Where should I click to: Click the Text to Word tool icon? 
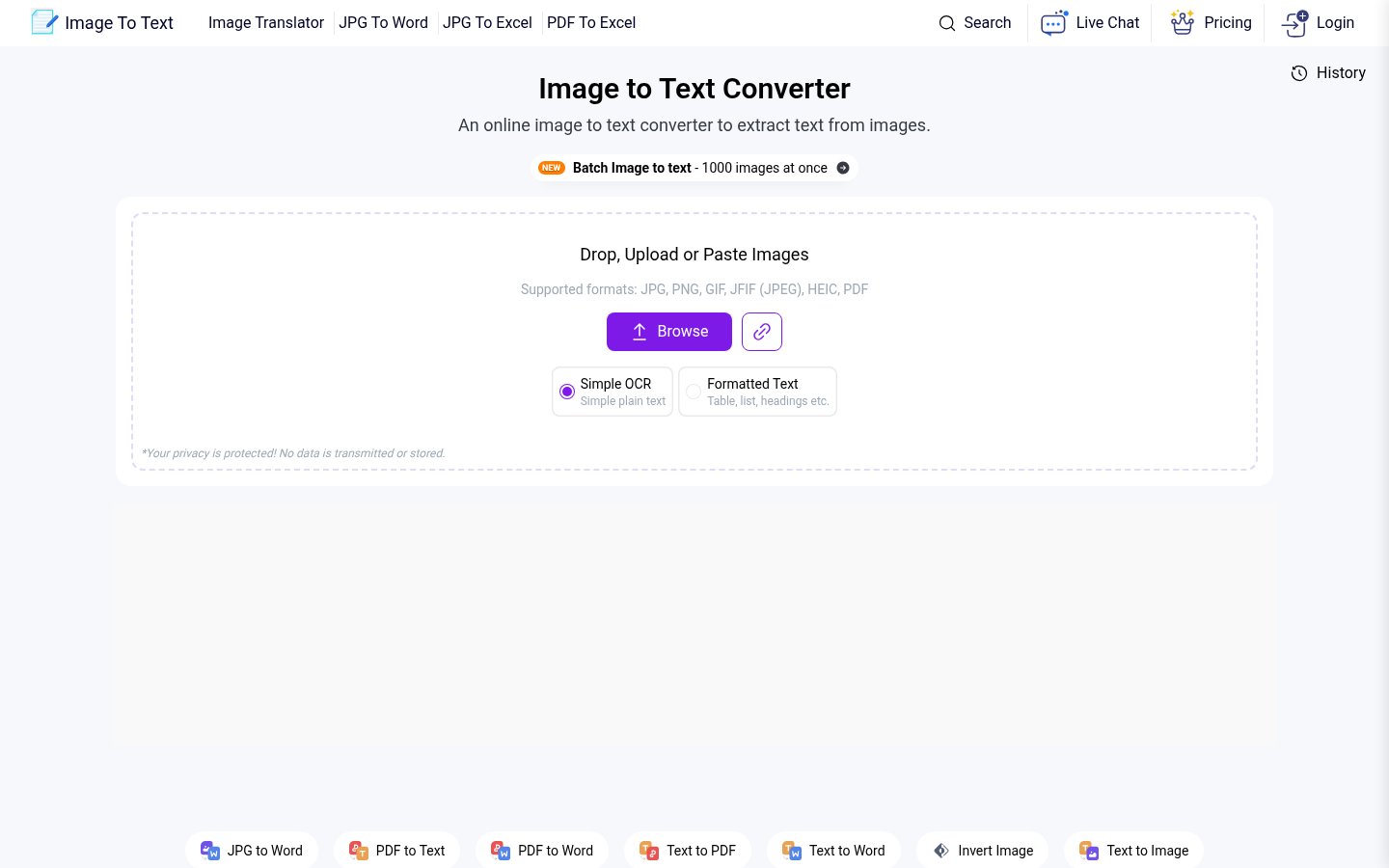click(792, 851)
